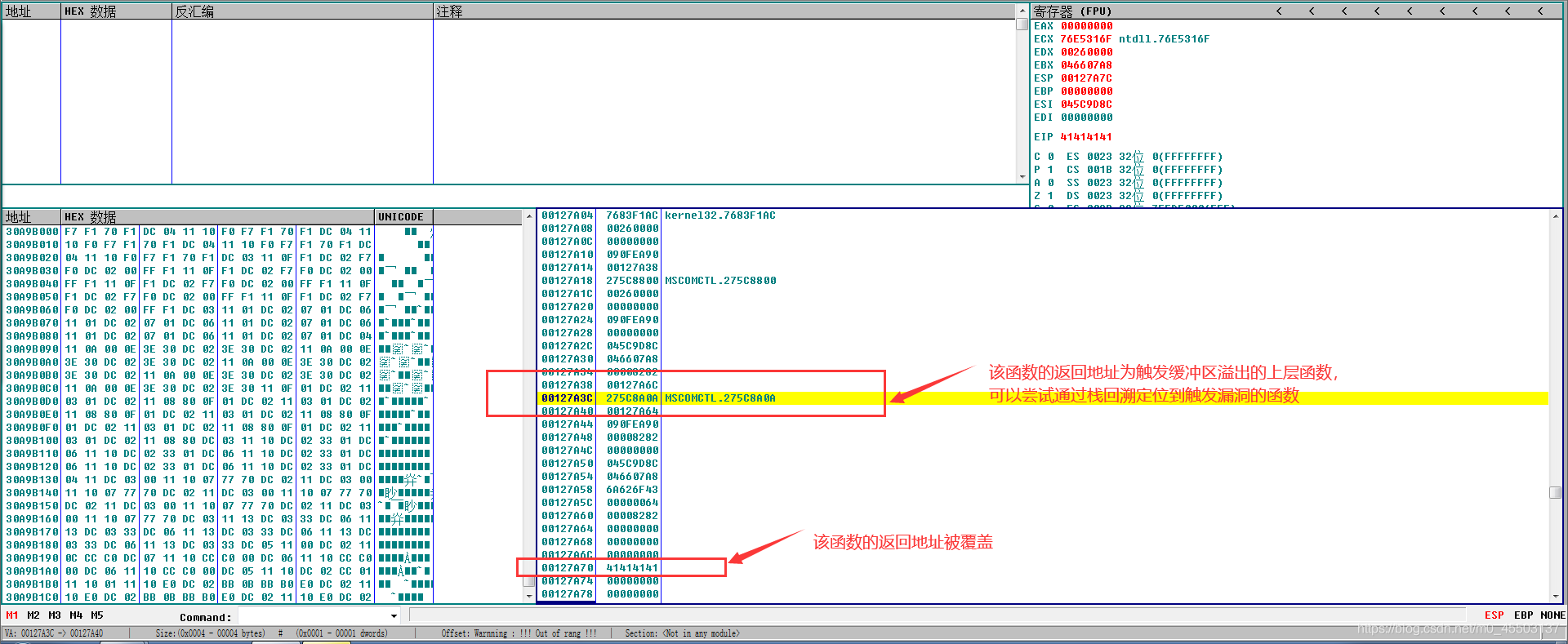Click the EBP stack mode button

pos(1524,615)
